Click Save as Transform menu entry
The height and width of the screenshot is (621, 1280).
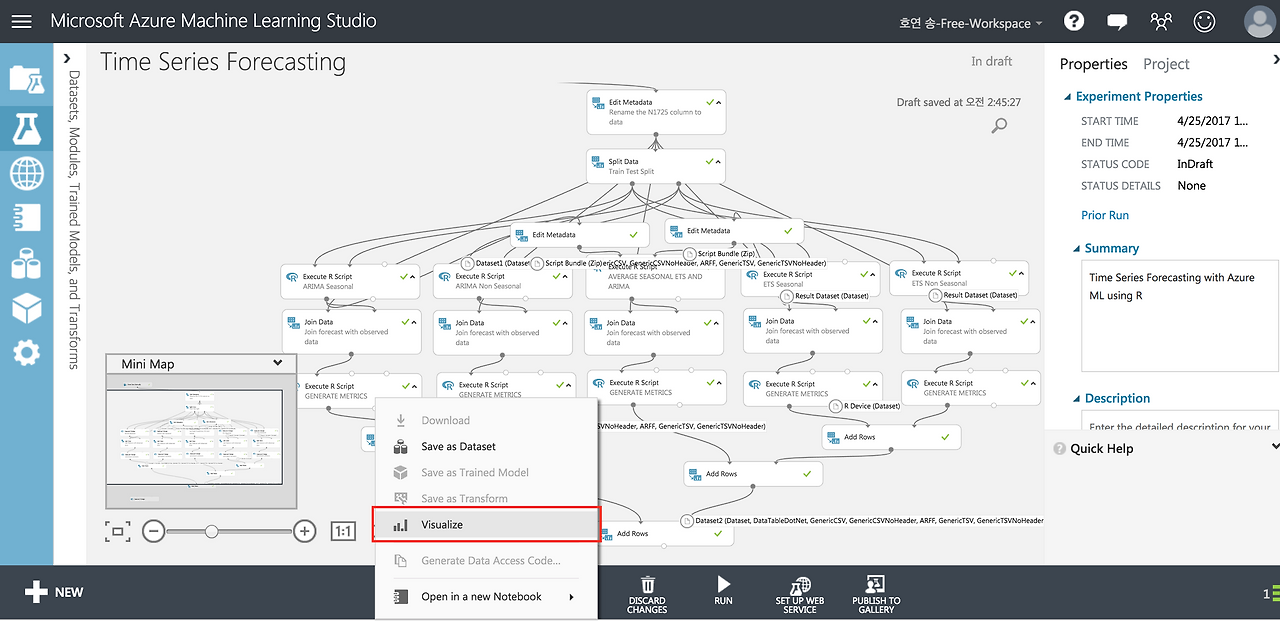[486, 499]
